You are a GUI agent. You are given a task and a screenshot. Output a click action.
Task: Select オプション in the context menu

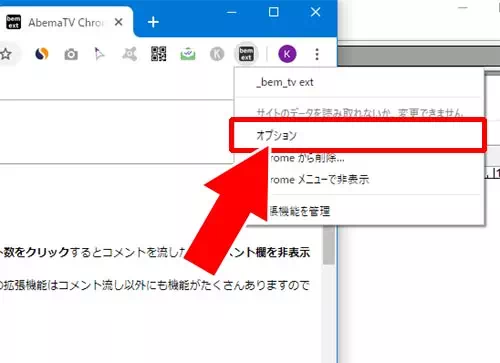359,135
